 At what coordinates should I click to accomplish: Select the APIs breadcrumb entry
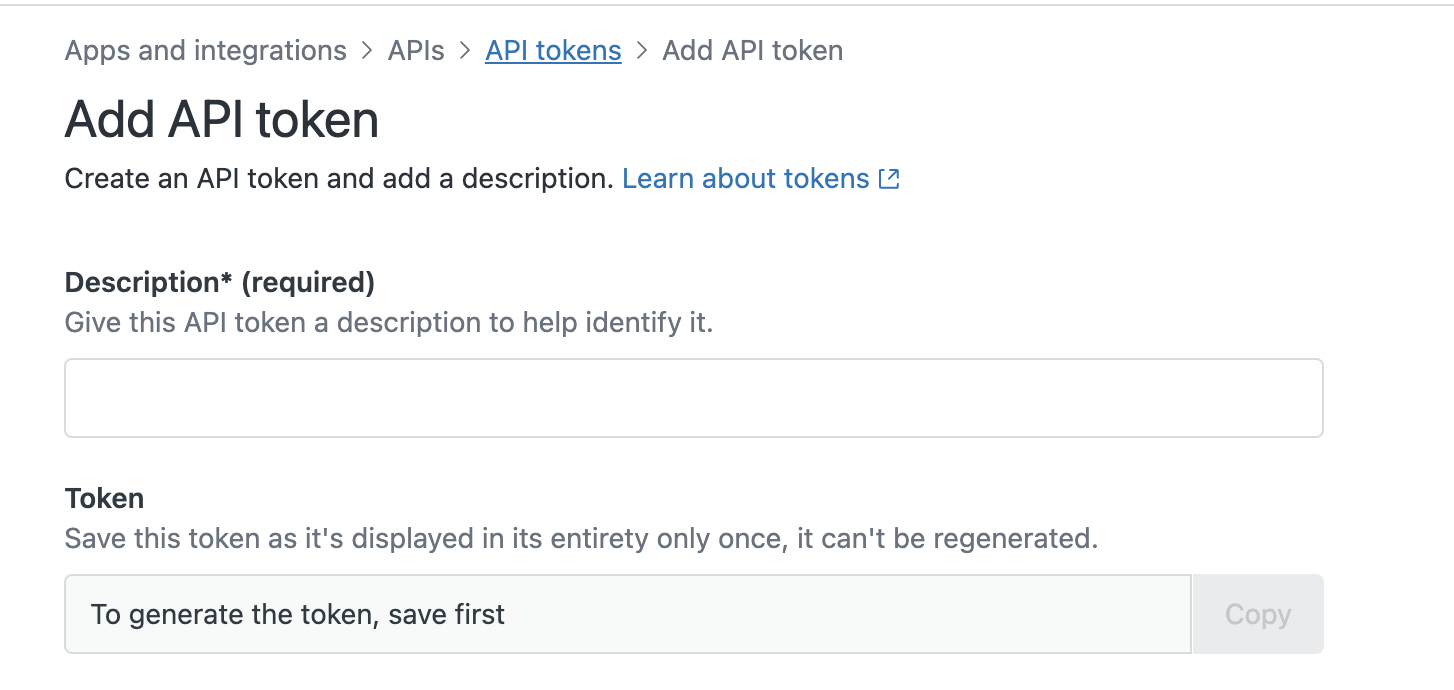pyautogui.click(x=415, y=50)
